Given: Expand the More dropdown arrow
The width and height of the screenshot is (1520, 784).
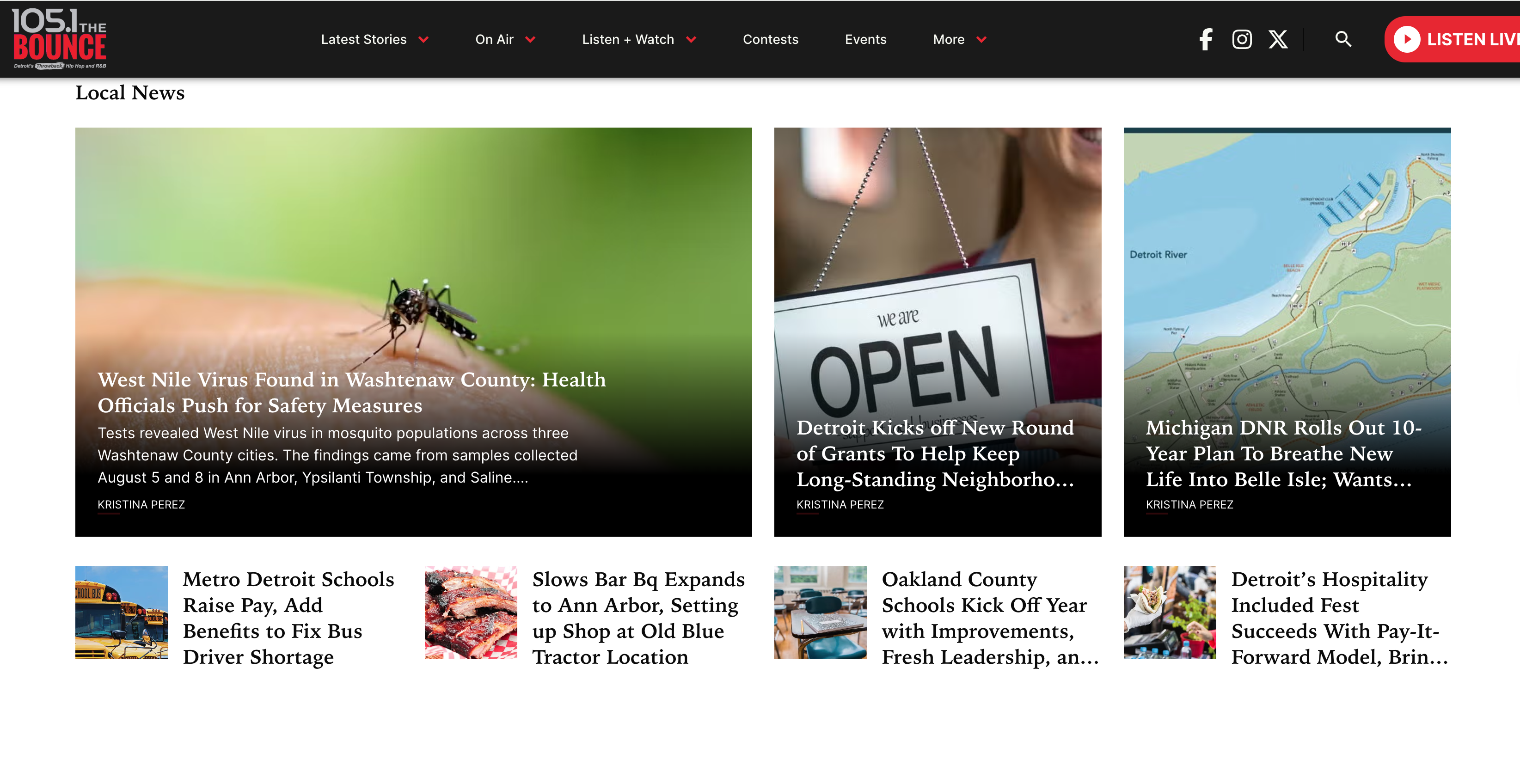Looking at the screenshot, I should point(981,40).
